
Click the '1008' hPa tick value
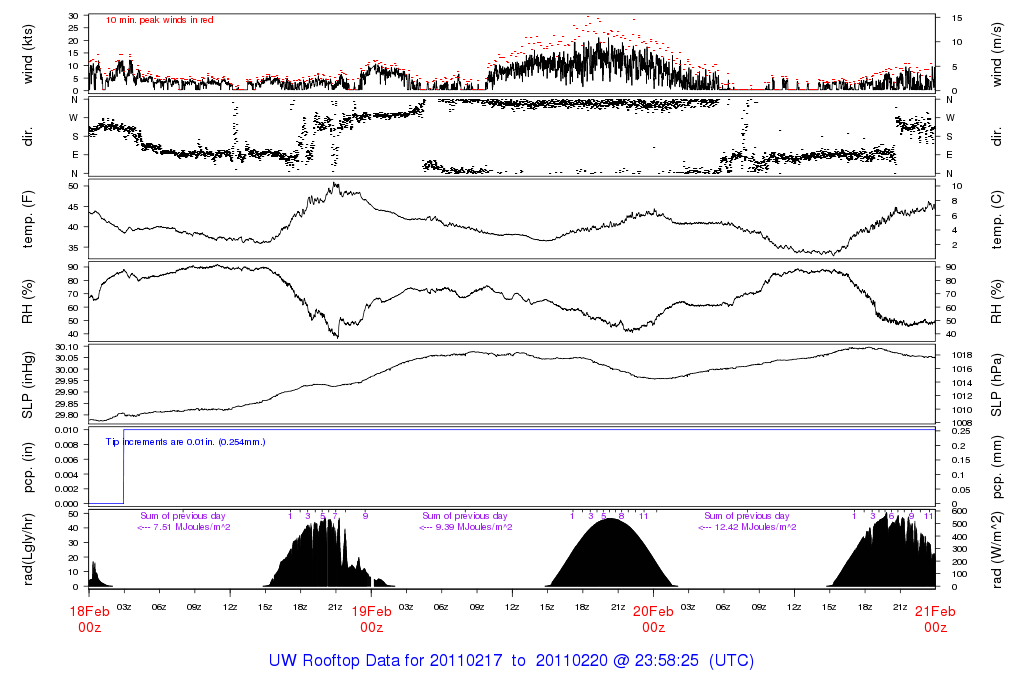tap(962, 423)
